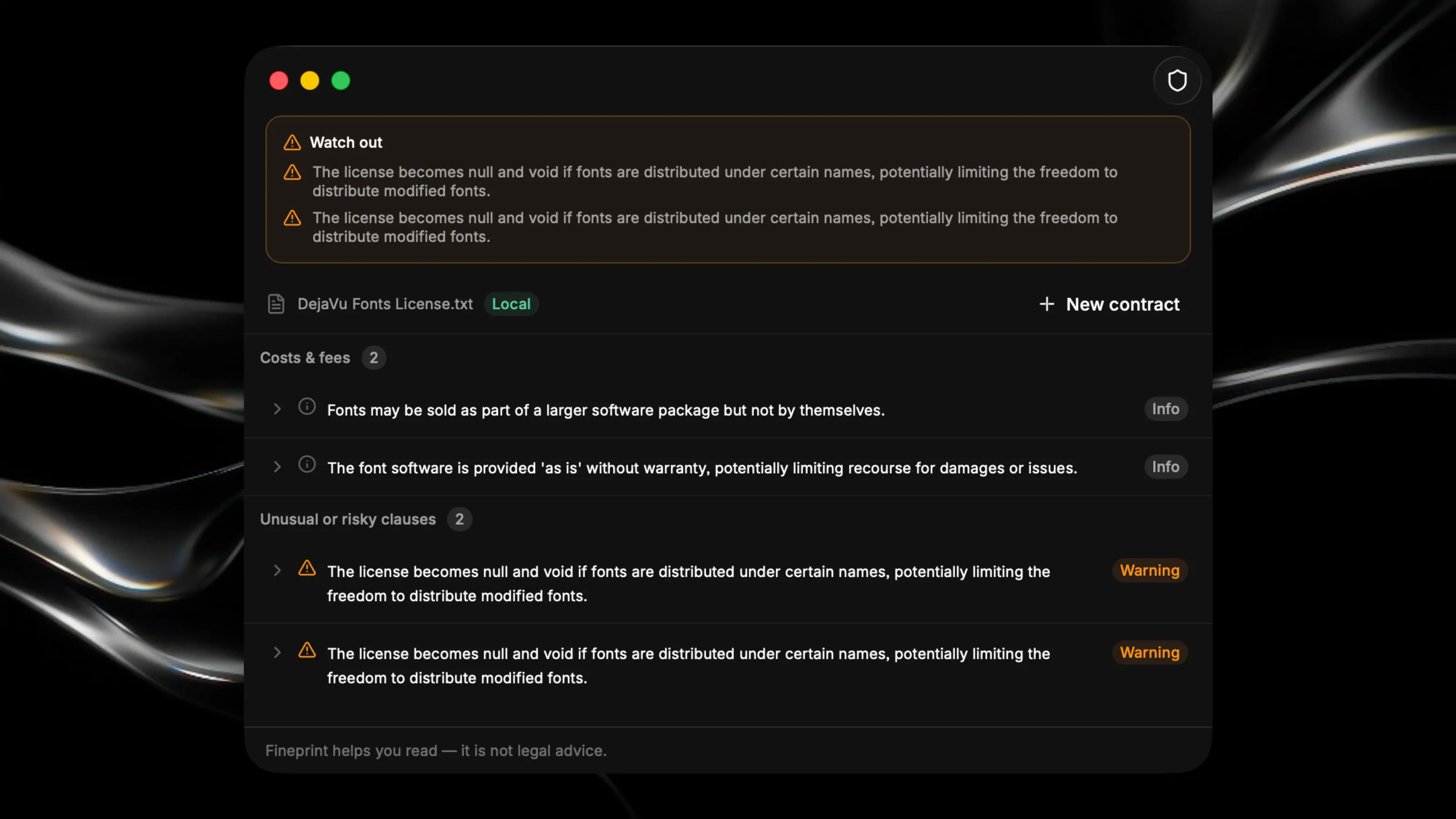This screenshot has width=1456, height=819.
Task: Click 'Fonts may be sold as part' text
Action: [606, 410]
